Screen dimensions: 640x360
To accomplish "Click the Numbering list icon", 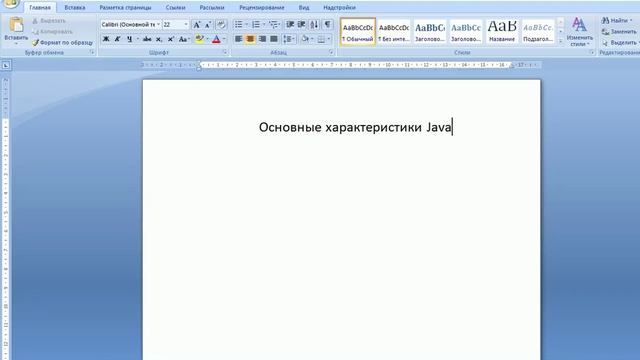I will pyautogui.click(x=256, y=25).
